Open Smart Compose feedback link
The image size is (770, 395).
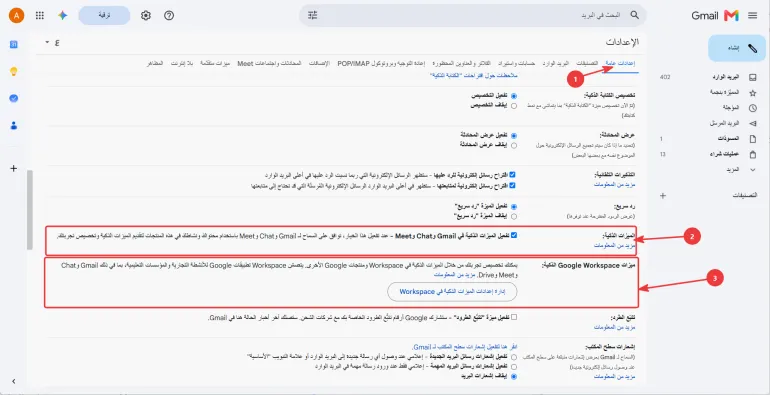click(474, 75)
